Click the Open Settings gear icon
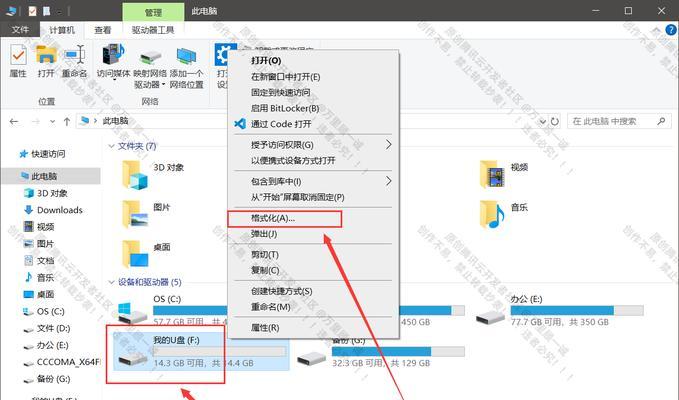Image resolution: width=679 pixels, height=400 pixels. click(x=223, y=55)
